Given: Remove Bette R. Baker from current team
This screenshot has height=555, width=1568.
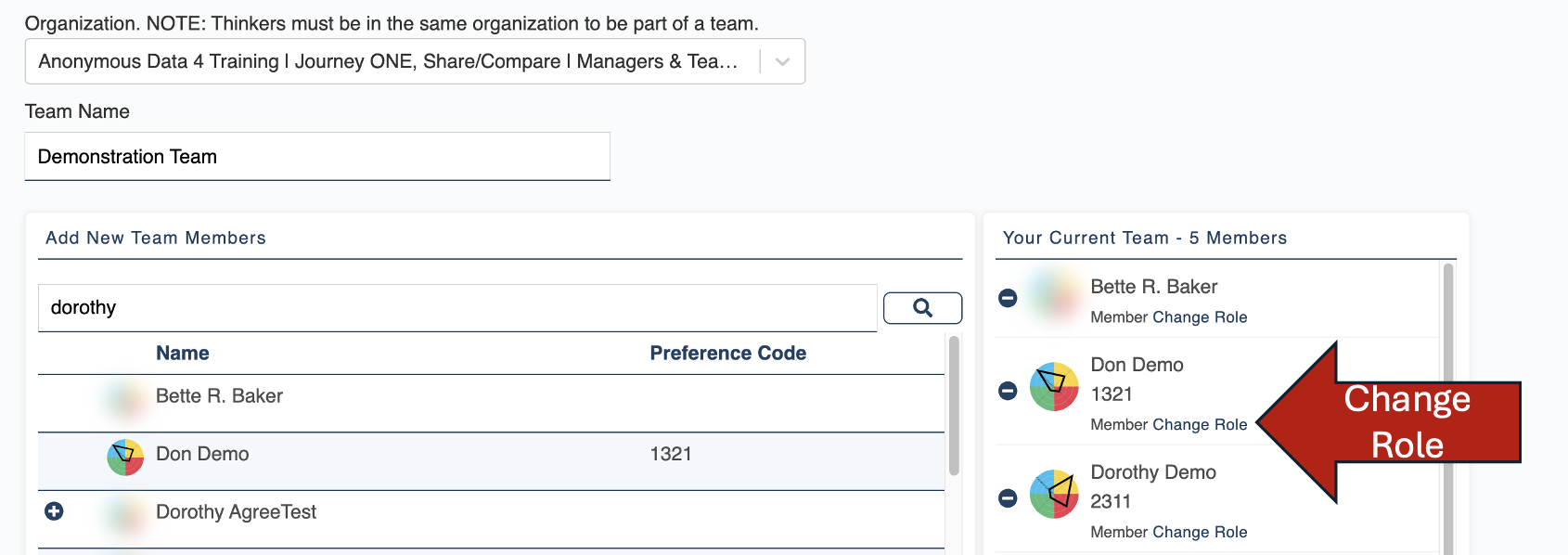Looking at the screenshot, I should (x=1008, y=298).
